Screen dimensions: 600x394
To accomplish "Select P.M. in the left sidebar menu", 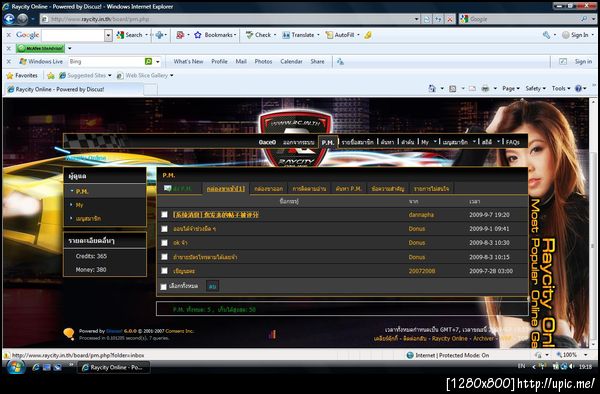I will (x=82, y=191).
